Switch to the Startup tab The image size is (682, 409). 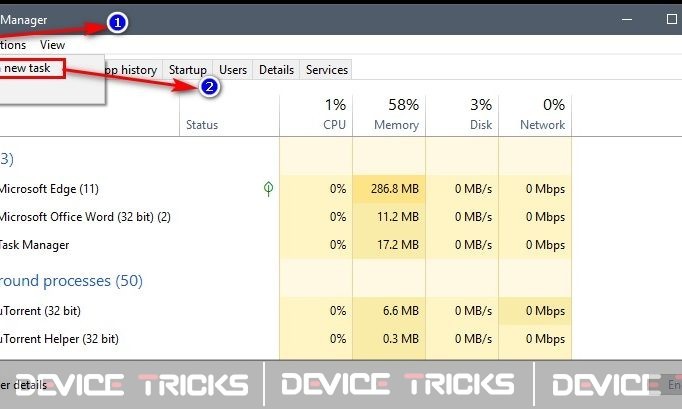tap(187, 70)
